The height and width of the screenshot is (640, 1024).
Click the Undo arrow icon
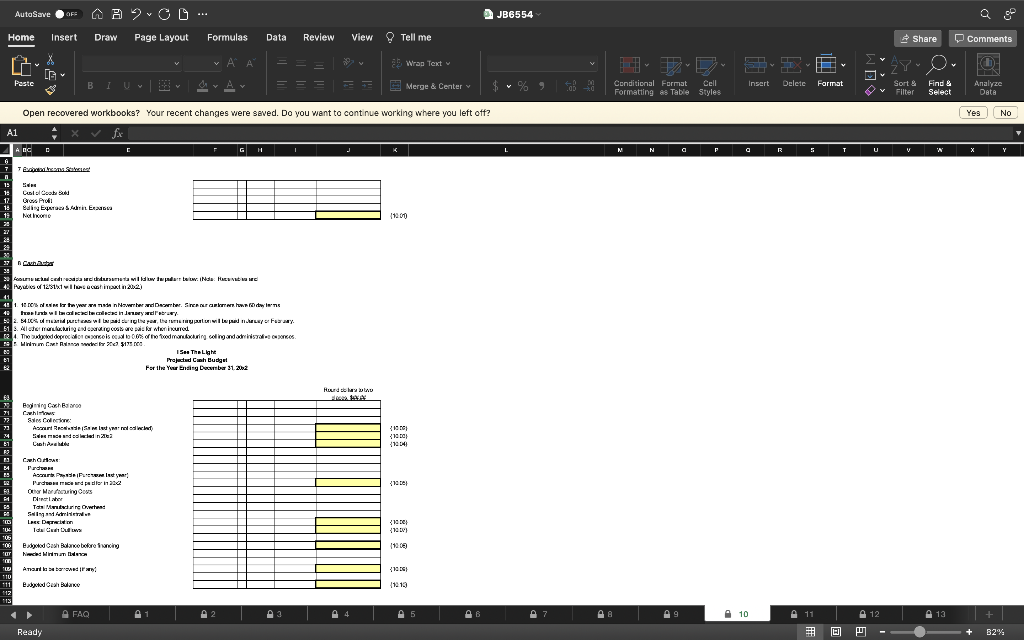136,14
